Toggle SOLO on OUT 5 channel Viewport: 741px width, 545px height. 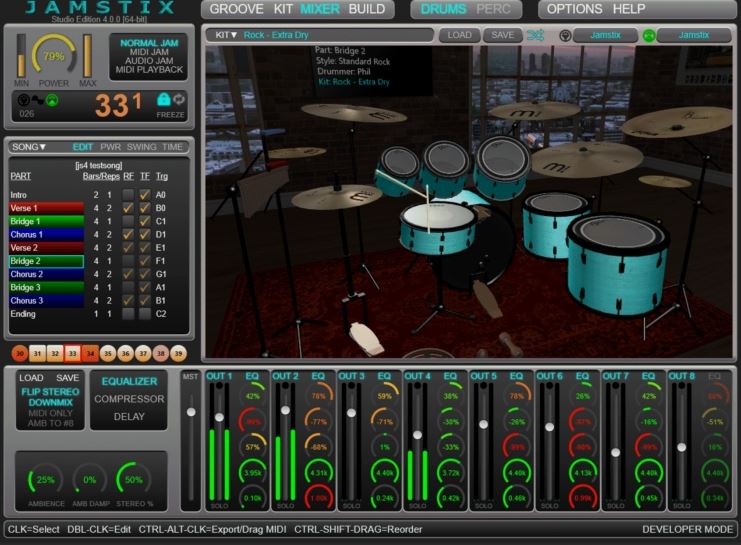[483, 506]
